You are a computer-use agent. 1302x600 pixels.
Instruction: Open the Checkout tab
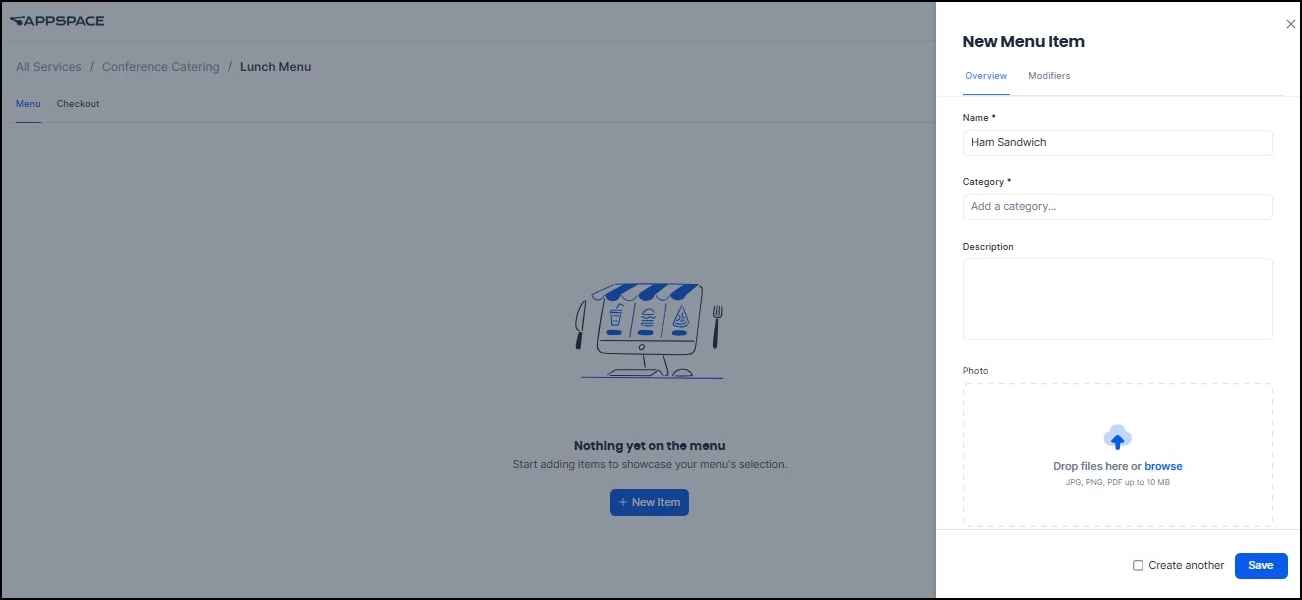78,104
